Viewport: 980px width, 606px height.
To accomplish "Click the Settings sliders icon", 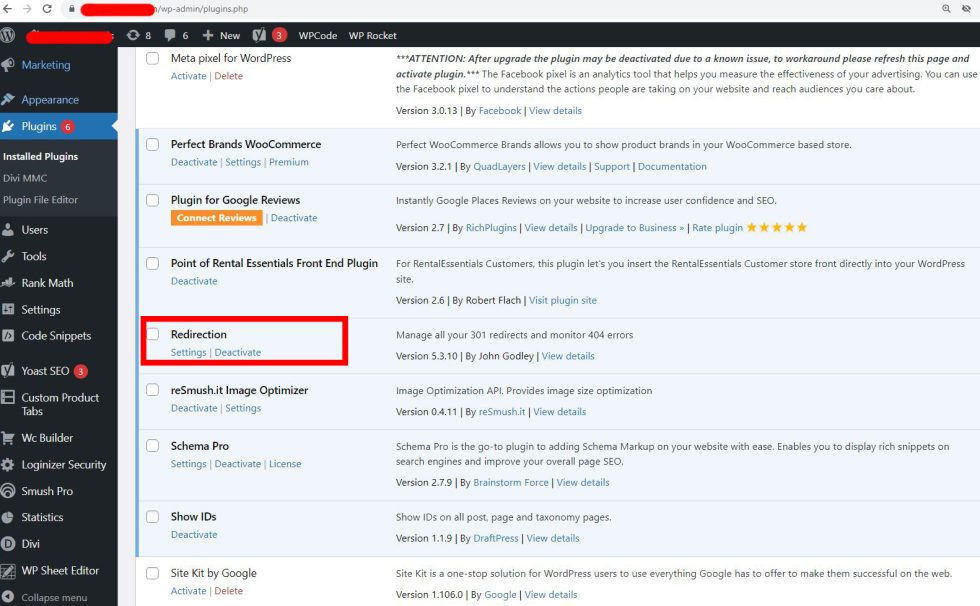I will point(8,309).
